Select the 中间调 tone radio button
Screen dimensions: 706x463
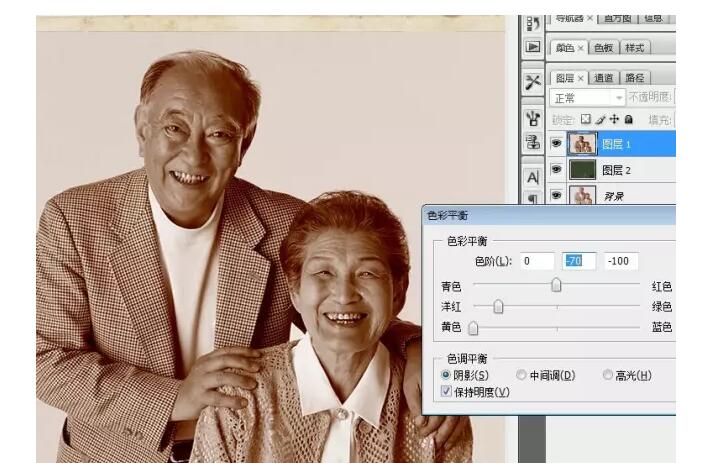click(521, 375)
